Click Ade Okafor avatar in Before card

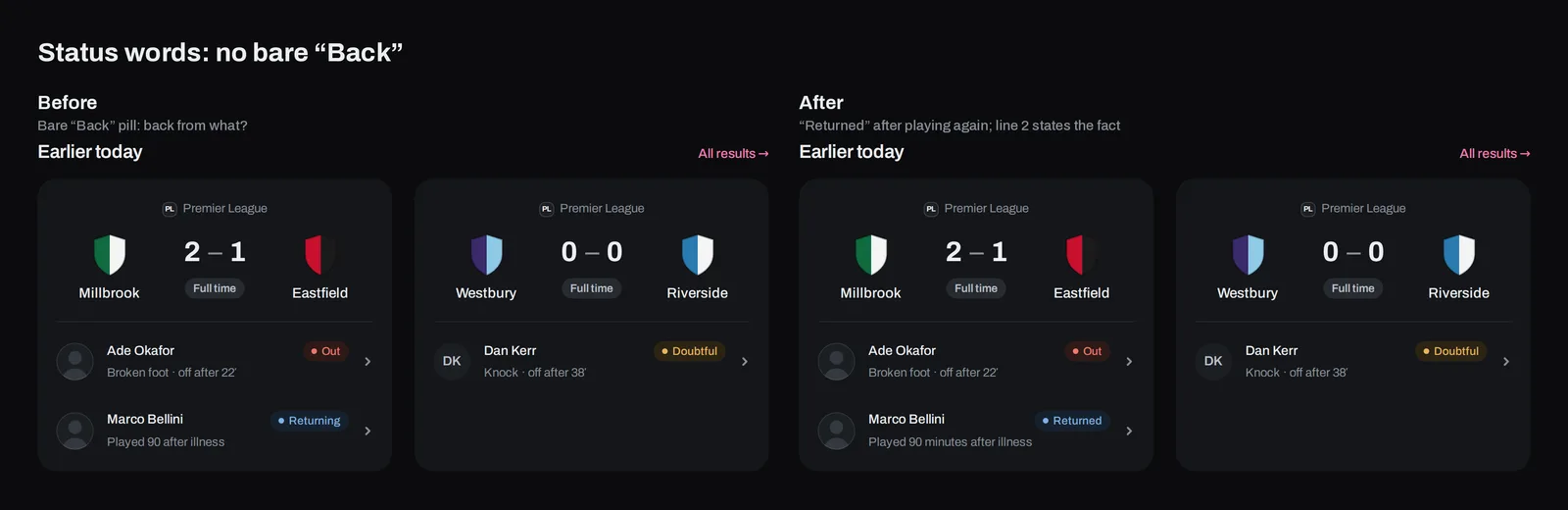coord(75,361)
